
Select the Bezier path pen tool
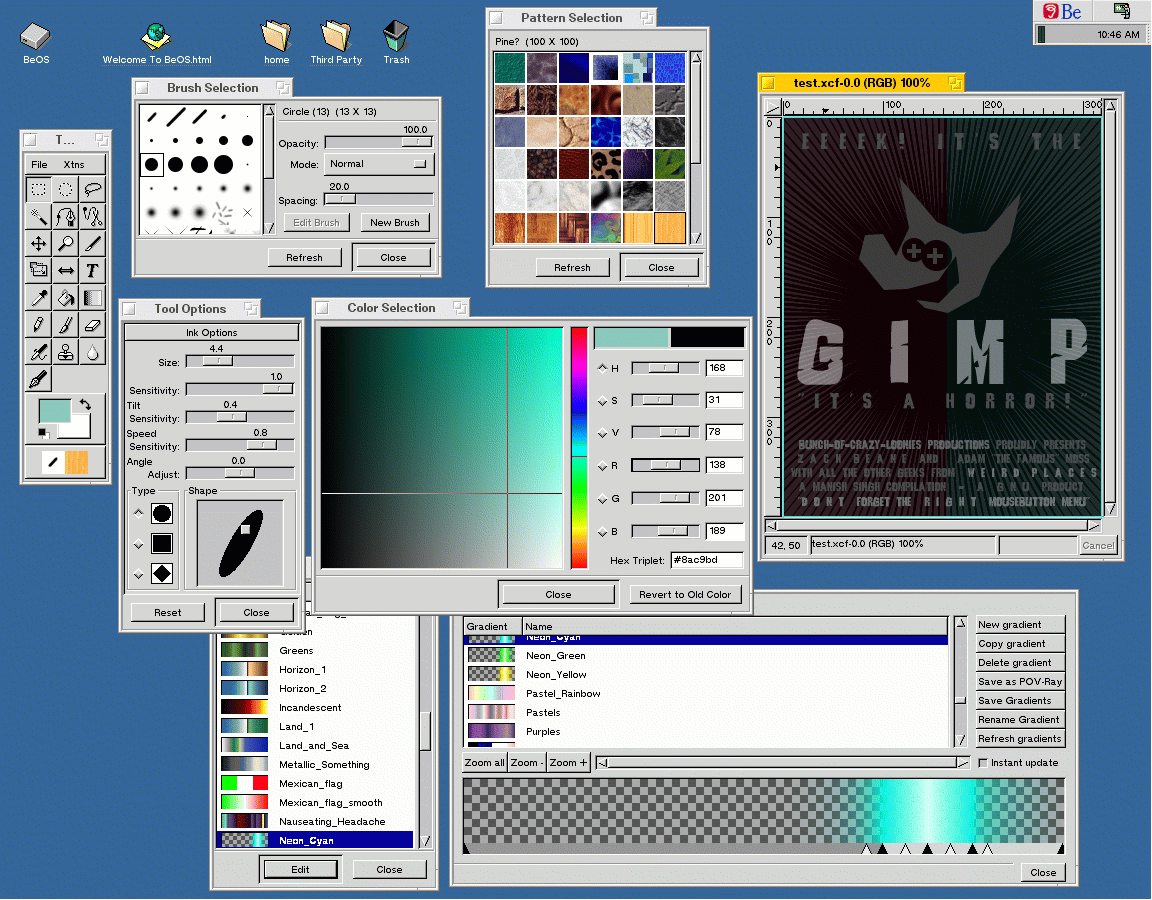click(65, 217)
